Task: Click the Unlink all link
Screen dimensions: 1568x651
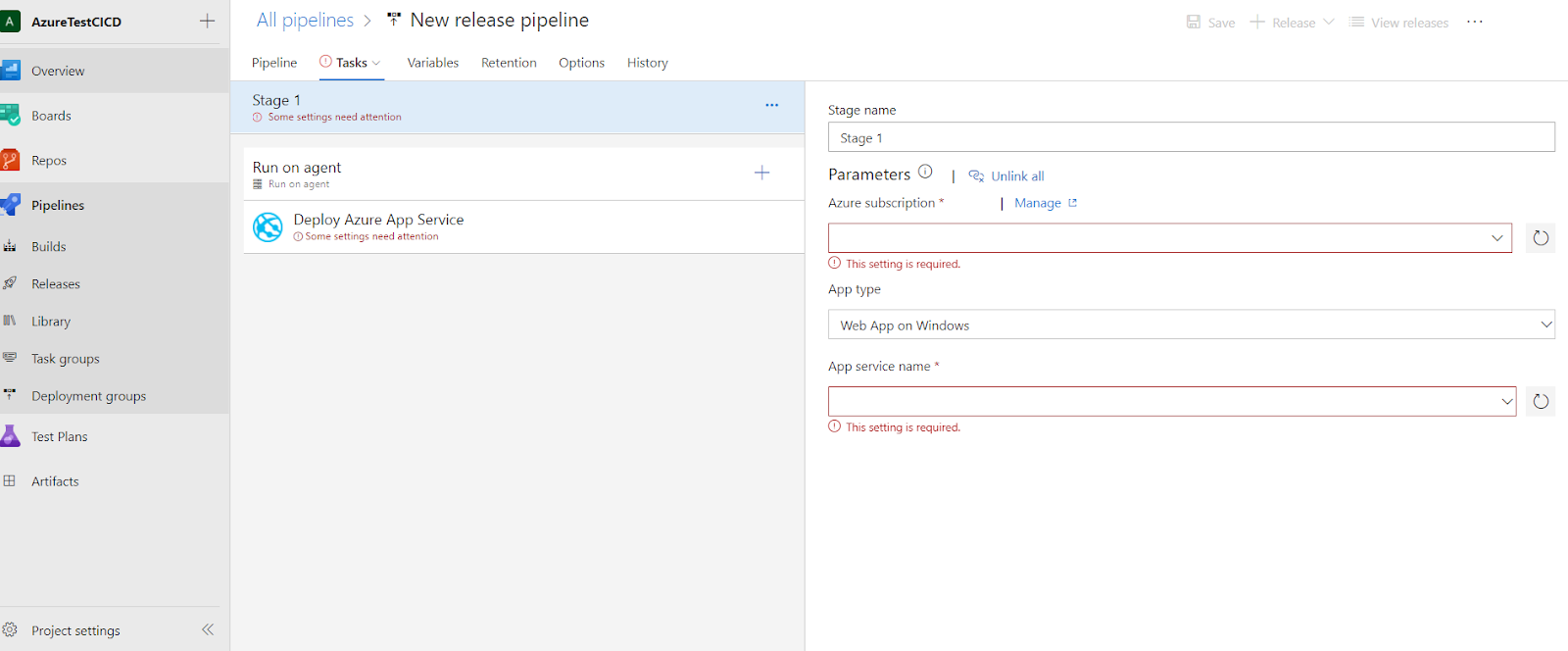Action: (x=1016, y=176)
